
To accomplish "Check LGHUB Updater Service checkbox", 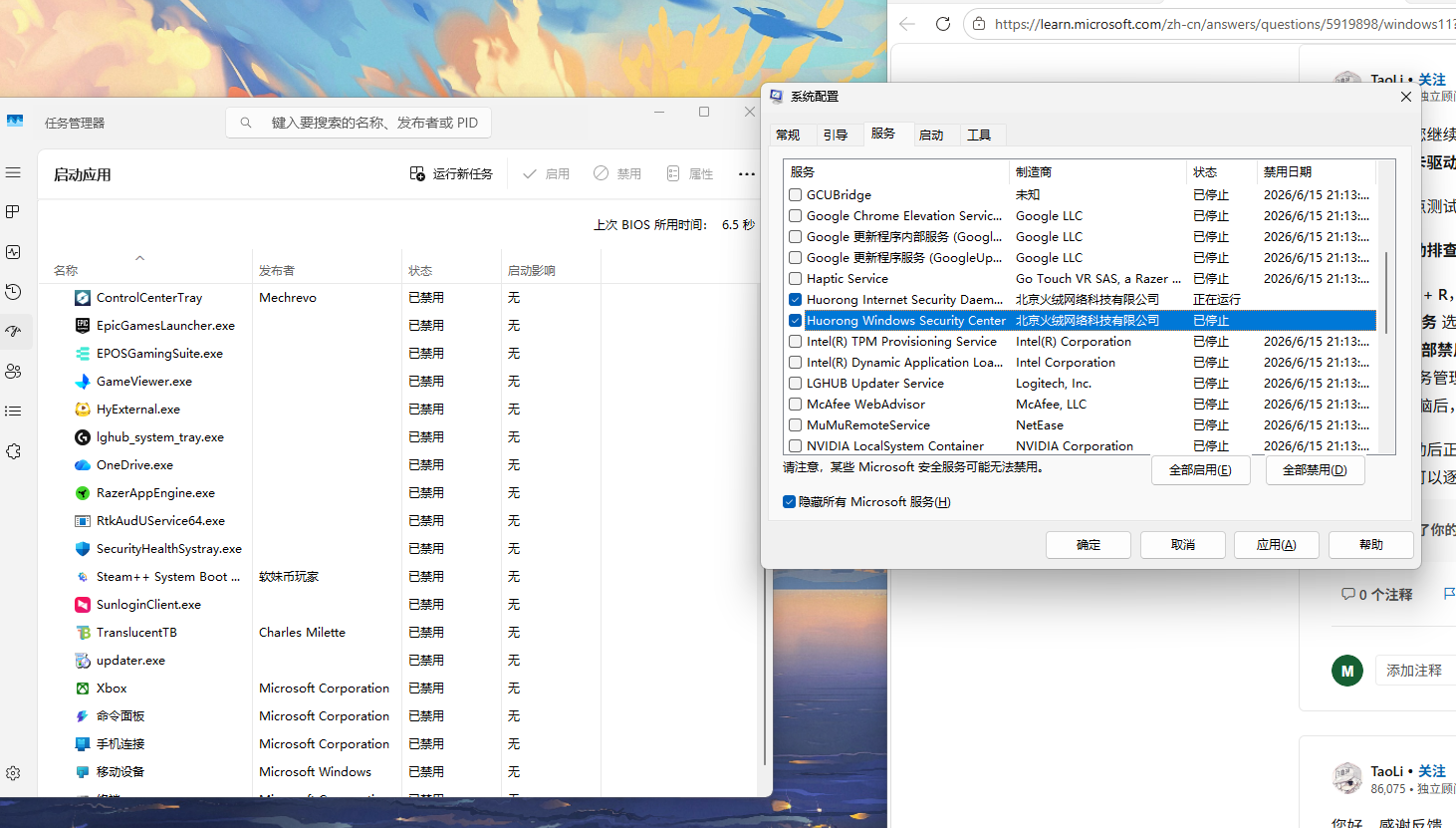I will 795,384.
